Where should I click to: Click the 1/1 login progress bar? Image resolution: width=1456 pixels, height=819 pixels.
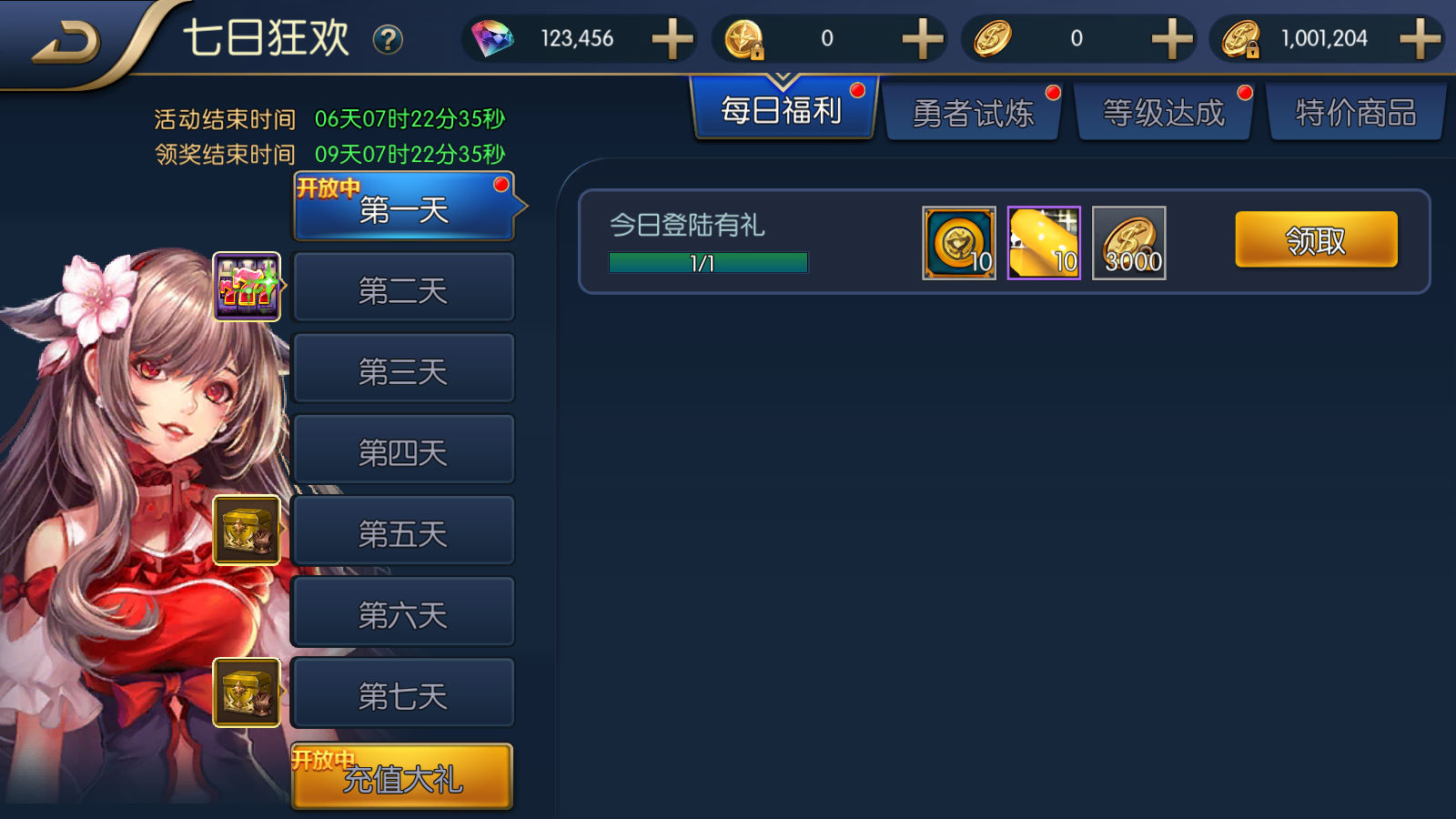708,263
